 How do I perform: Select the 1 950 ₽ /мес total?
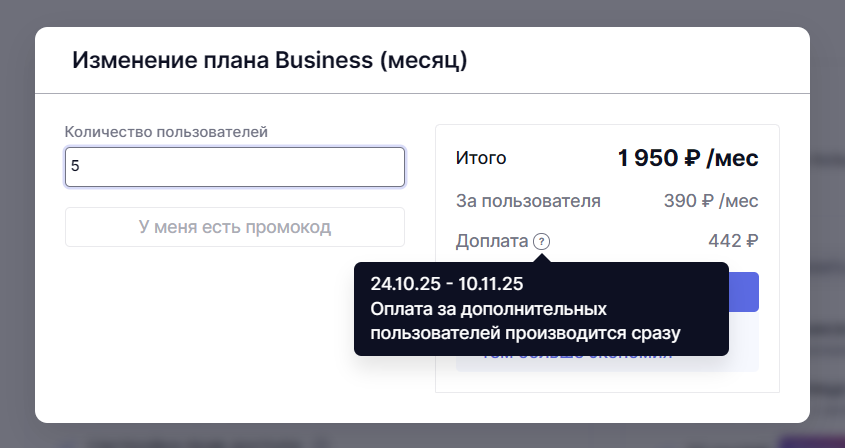click(687, 158)
